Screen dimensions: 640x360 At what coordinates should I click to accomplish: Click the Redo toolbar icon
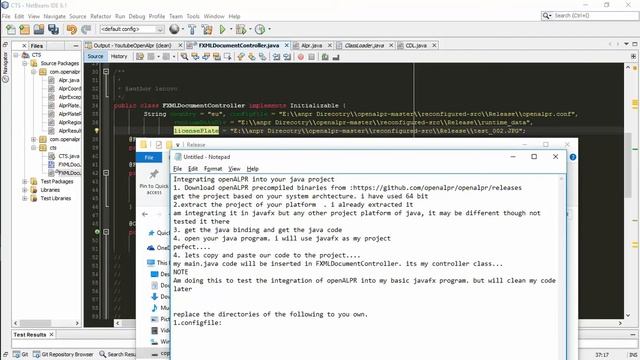(x=86, y=29)
